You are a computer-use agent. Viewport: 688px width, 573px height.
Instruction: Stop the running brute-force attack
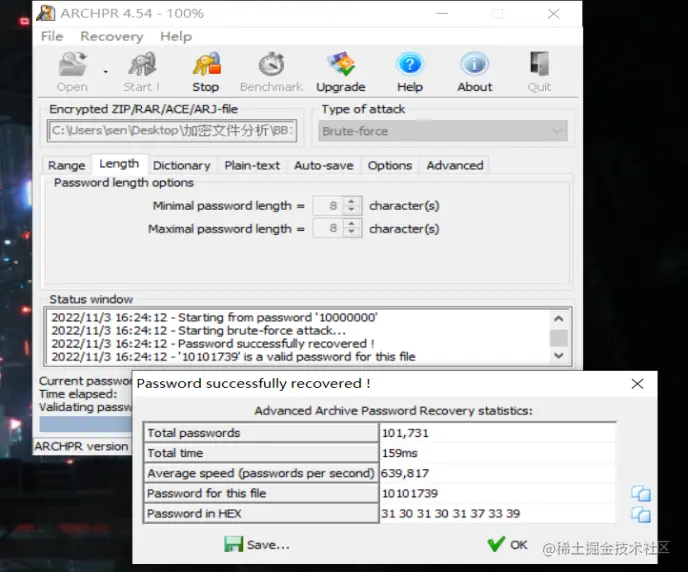point(206,72)
